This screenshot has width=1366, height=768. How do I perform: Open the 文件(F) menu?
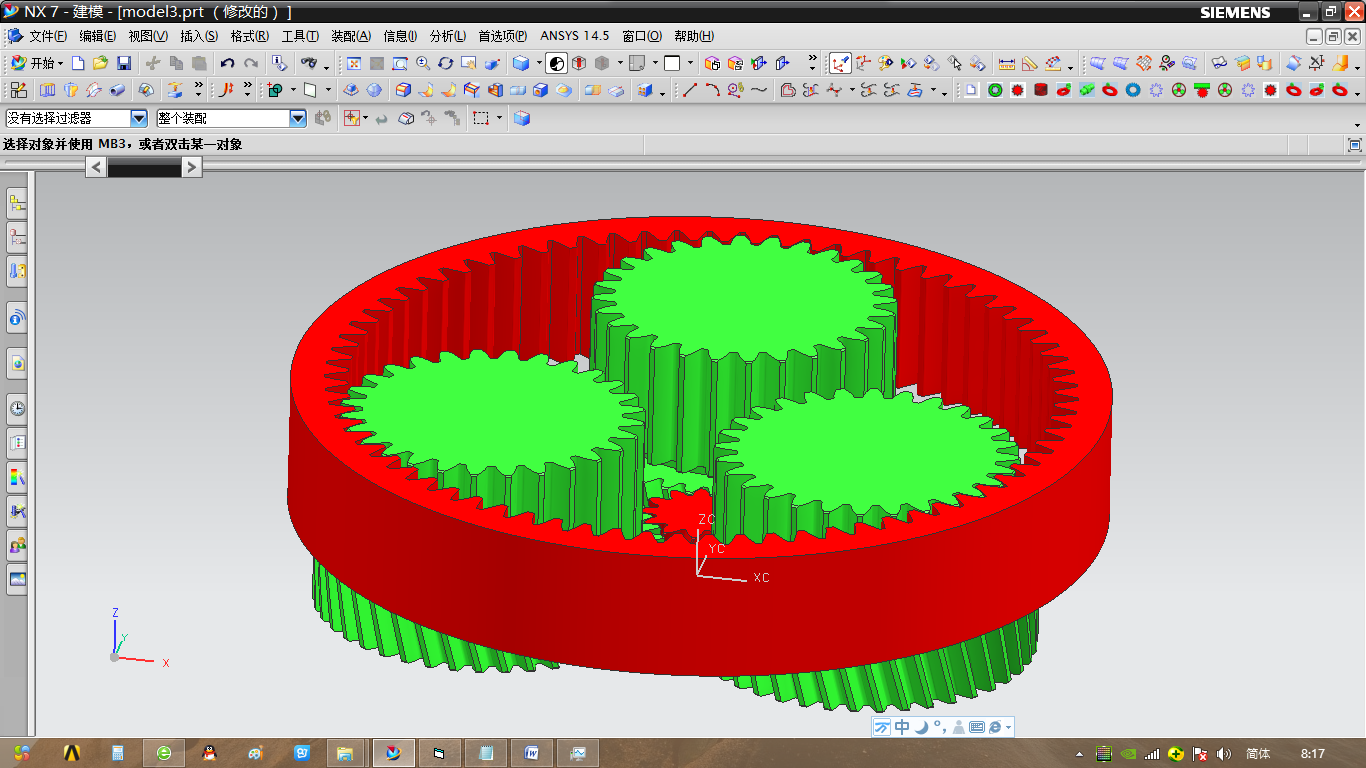[x=48, y=36]
